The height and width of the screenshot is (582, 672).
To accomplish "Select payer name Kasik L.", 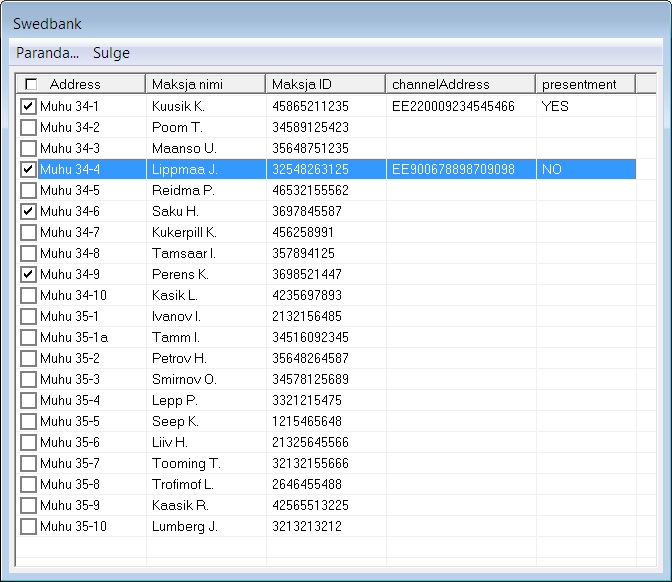I will click(175, 295).
